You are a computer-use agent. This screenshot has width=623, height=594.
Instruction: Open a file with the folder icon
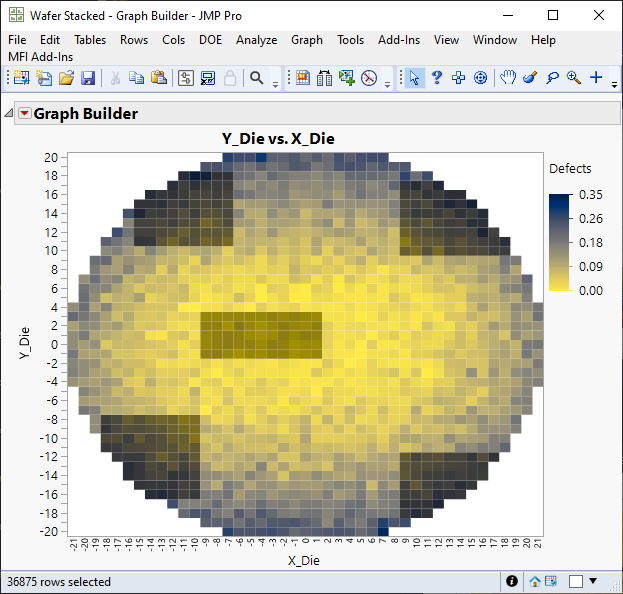point(66,77)
